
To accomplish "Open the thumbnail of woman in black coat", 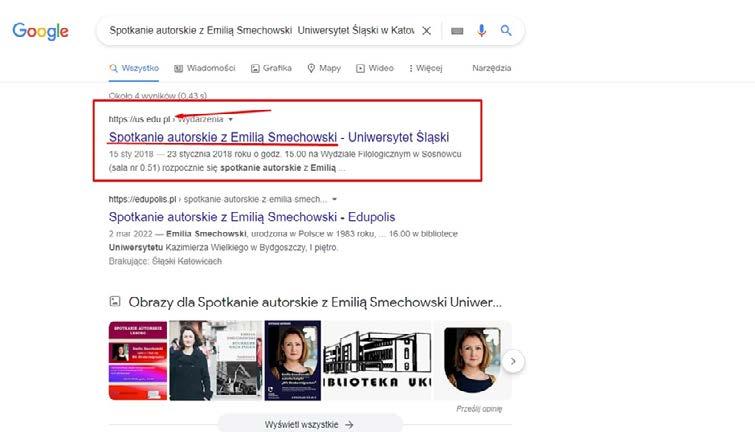I will [x=216, y=360].
